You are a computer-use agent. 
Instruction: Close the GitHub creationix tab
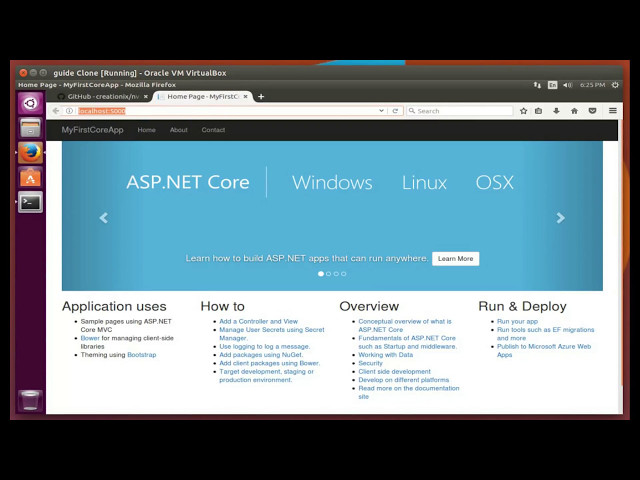pyautogui.click(x=146, y=97)
